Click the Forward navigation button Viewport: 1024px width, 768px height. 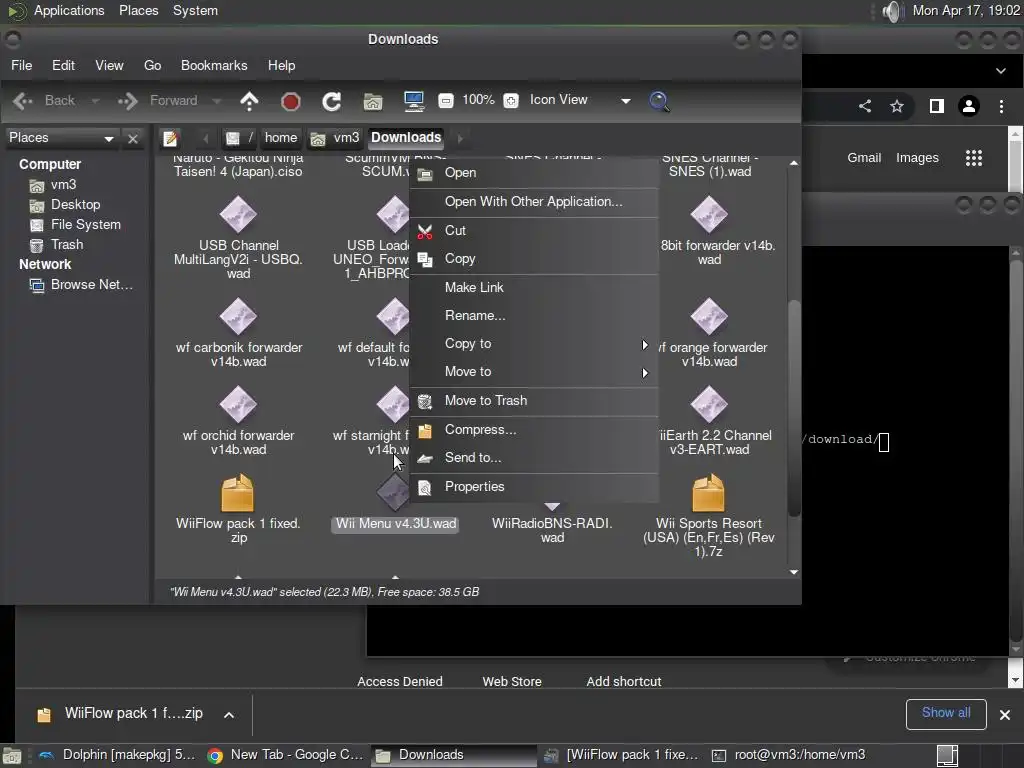[158, 101]
